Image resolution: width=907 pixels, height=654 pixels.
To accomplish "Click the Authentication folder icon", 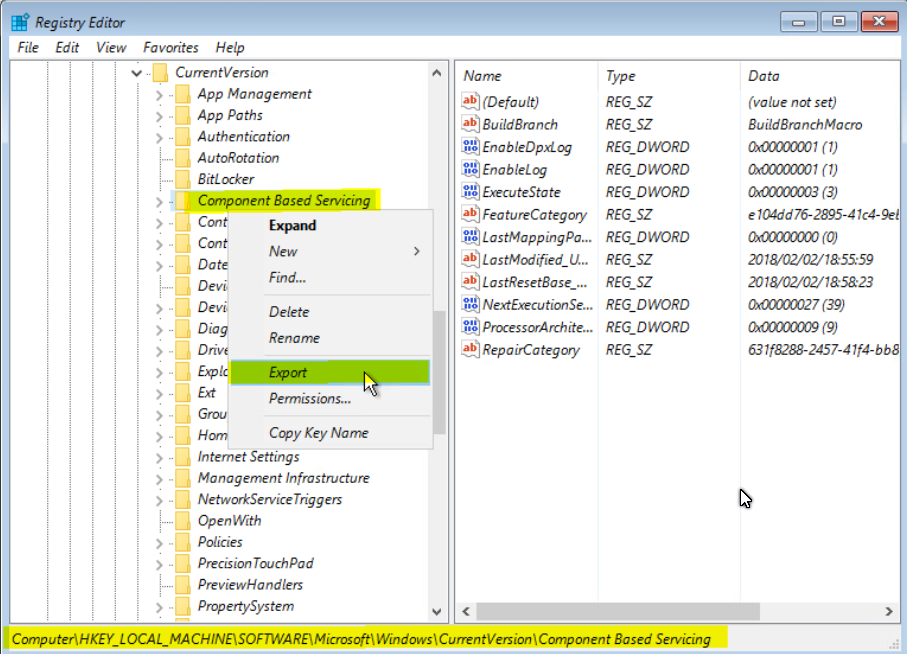I will 183,136.
